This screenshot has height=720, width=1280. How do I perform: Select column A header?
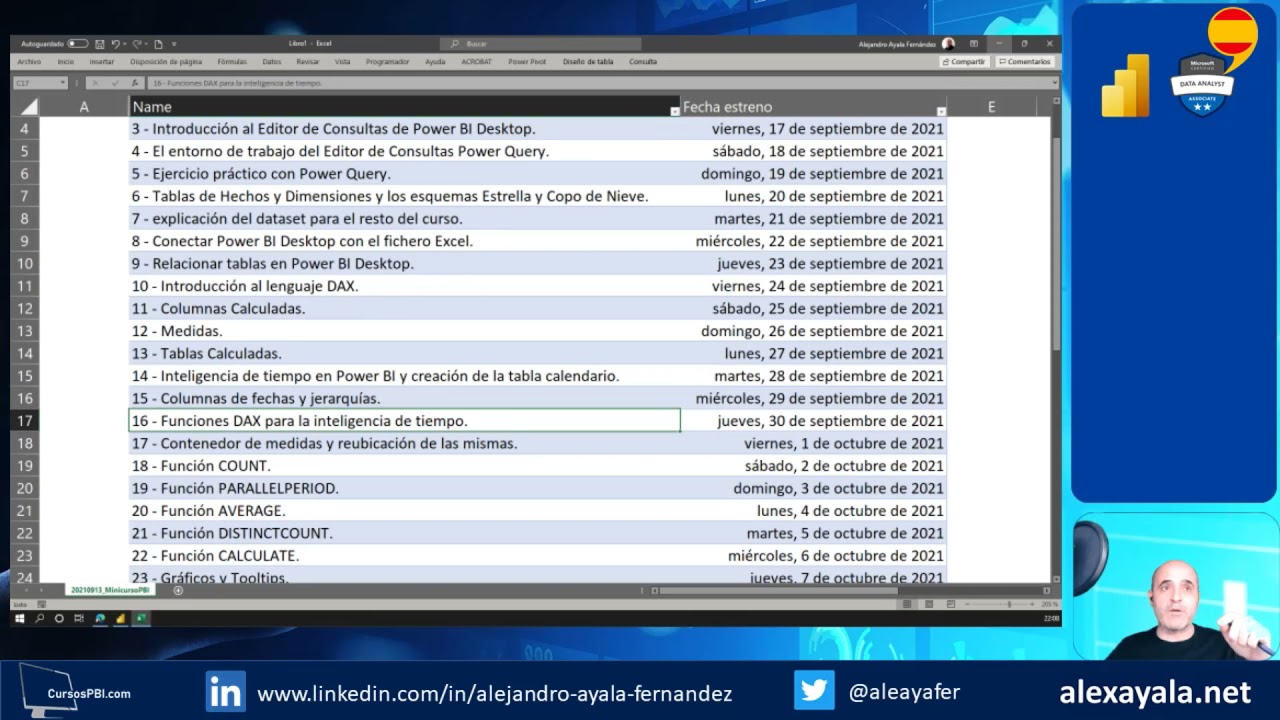click(x=84, y=107)
